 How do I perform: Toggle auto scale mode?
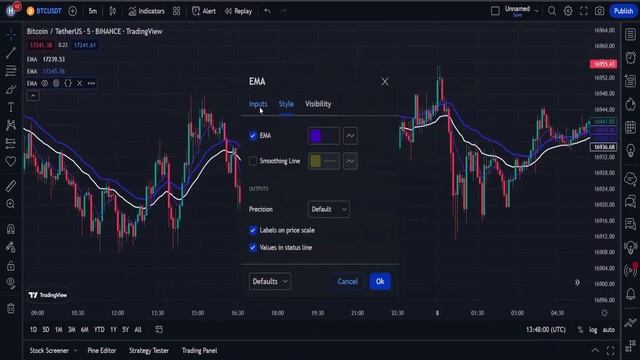click(609, 330)
